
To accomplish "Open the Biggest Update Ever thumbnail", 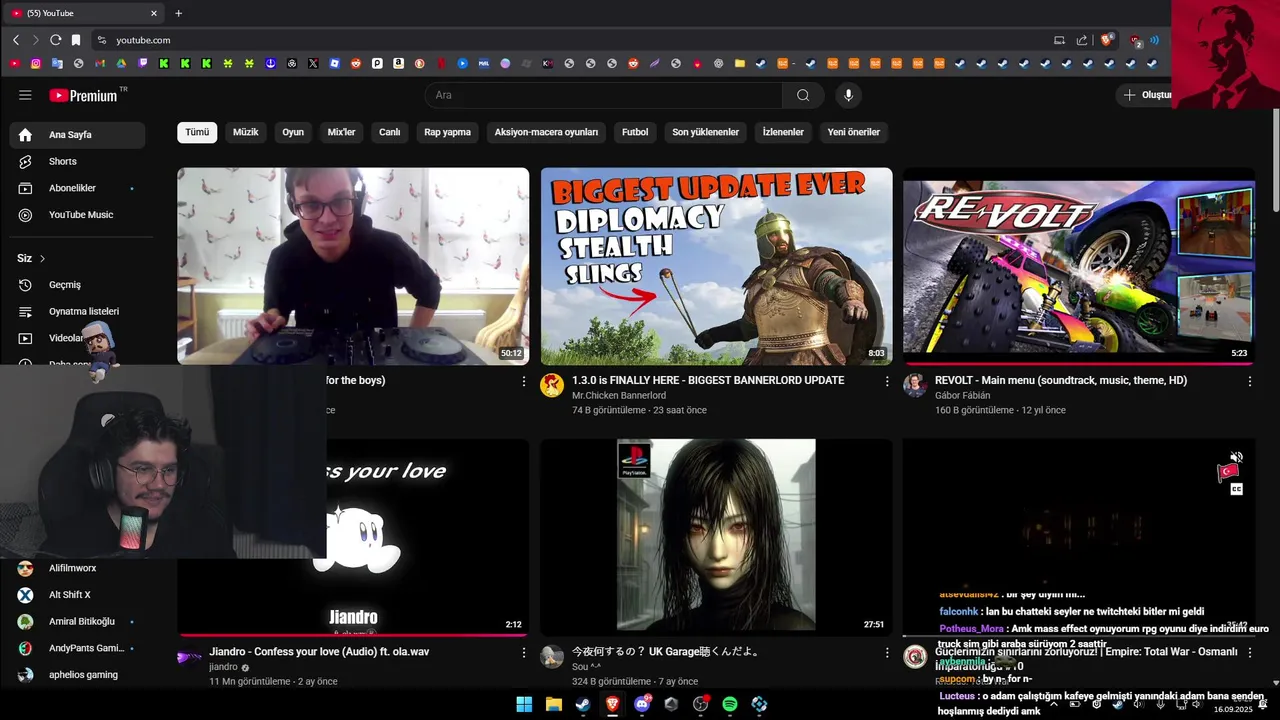I will 717,266.
